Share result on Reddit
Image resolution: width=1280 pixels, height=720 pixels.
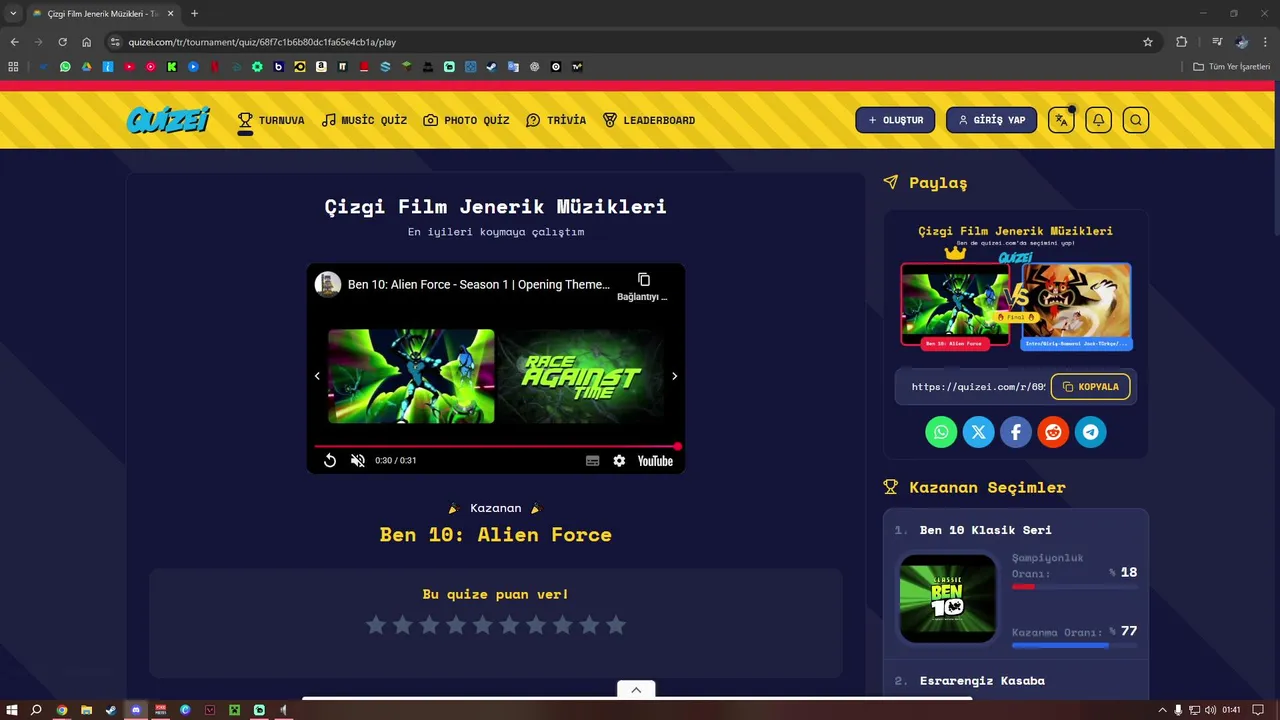pos(1053,432)
